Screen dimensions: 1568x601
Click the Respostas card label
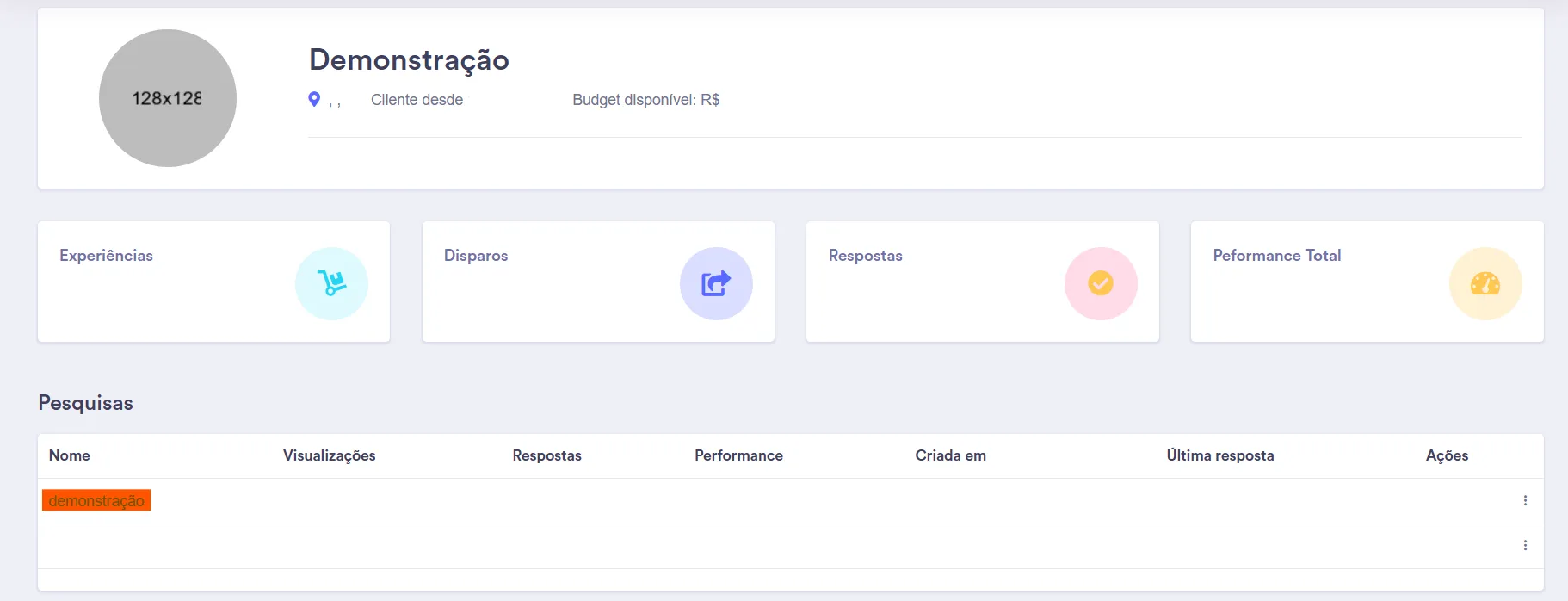(x=866, y=256)
